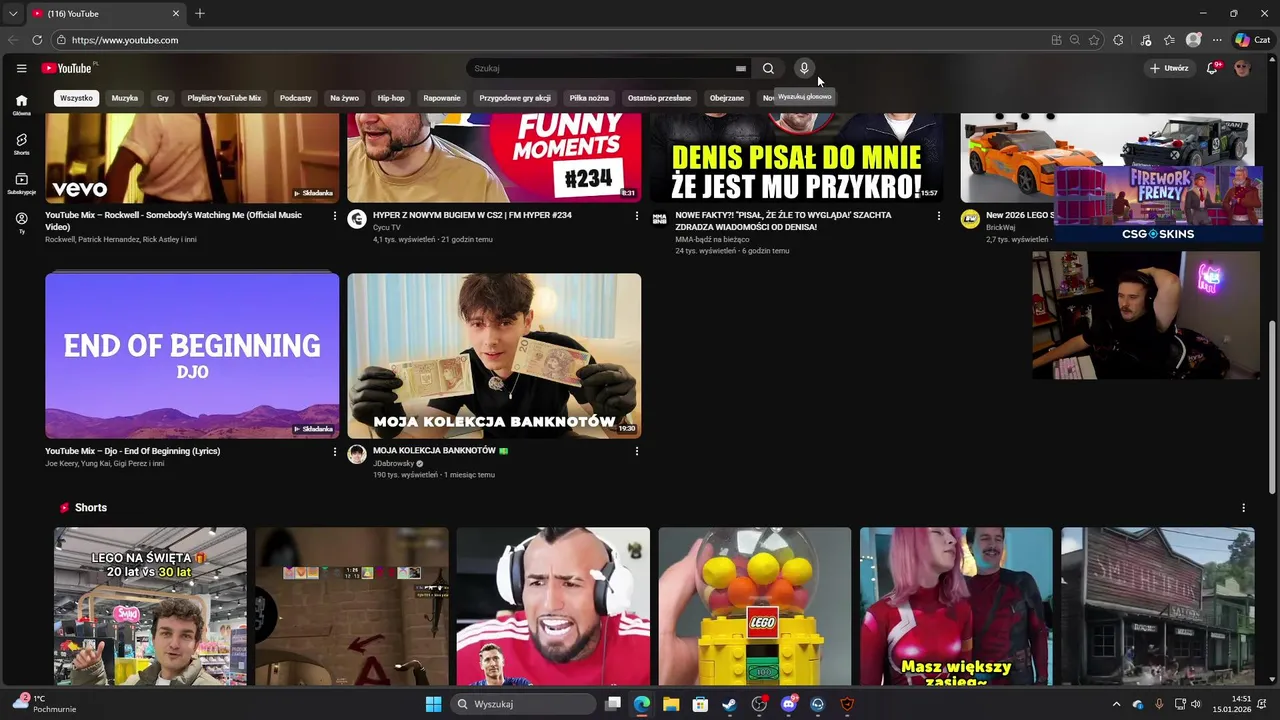Open Steam from the taskbar
This screenshot has height=720, width=1280.
point(729,704)
